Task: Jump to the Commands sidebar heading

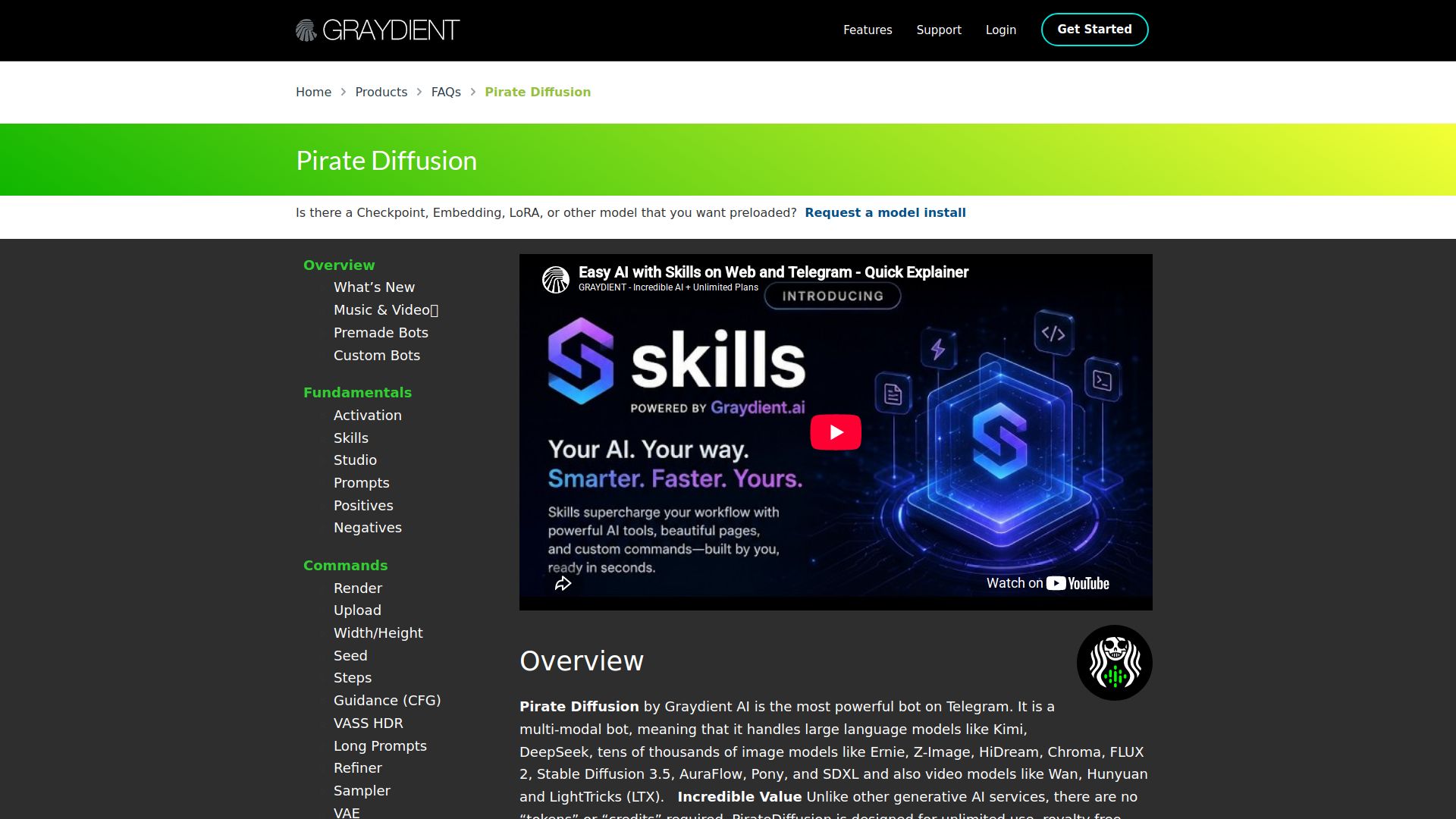Action: (x=345, y=566)
